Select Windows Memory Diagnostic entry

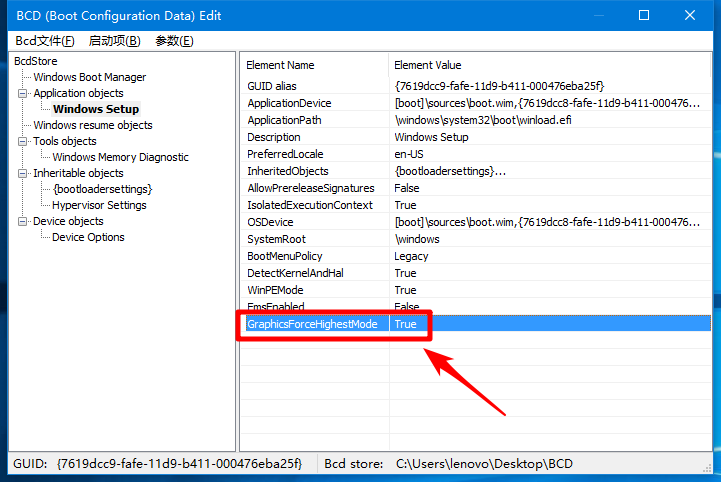pos(120,157)
